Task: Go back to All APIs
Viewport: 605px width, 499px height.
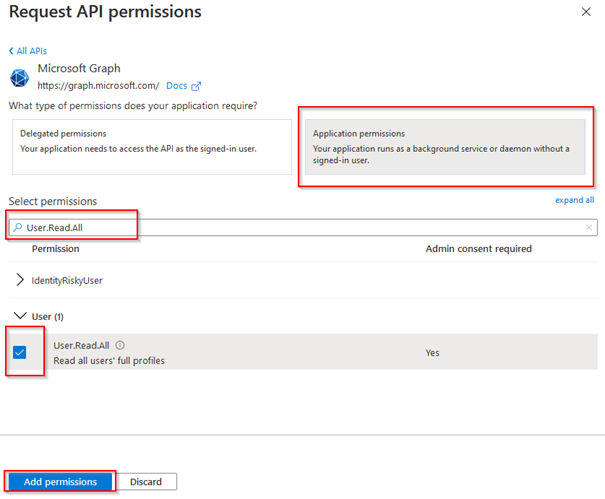Action: click(x=28, y=50)
